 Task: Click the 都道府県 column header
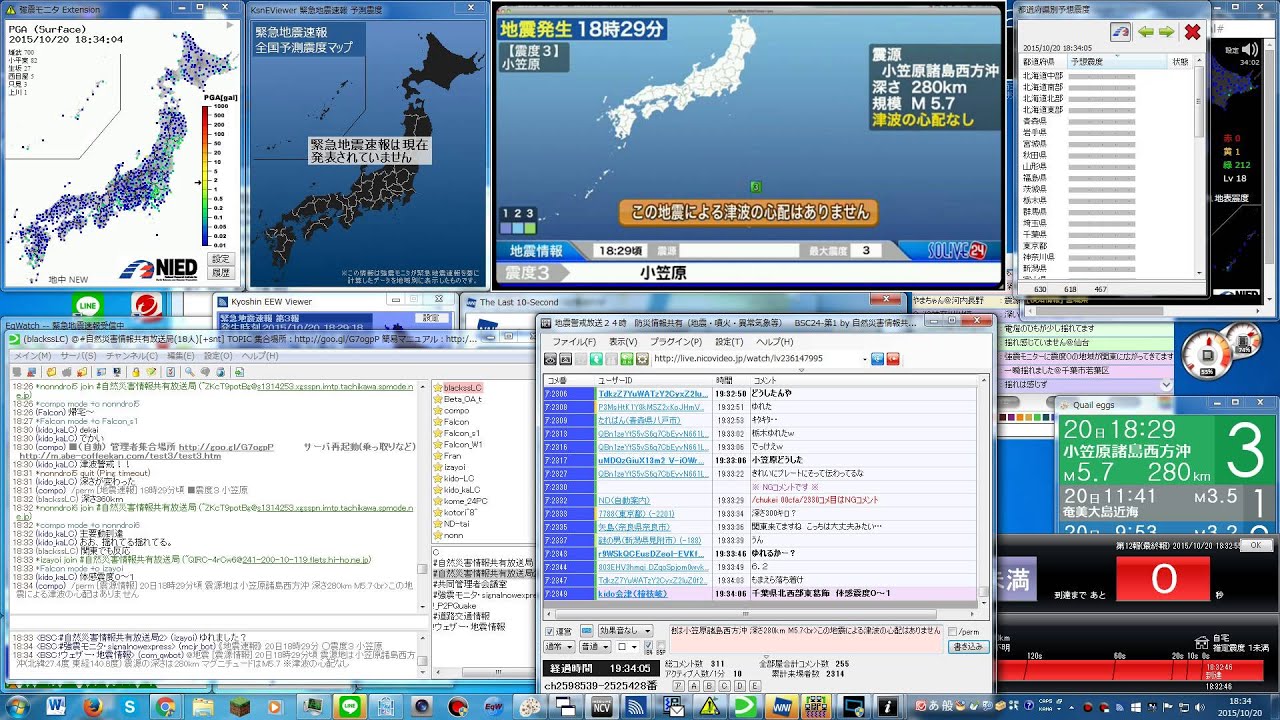pyautogui.click(x=1040, y=62)
